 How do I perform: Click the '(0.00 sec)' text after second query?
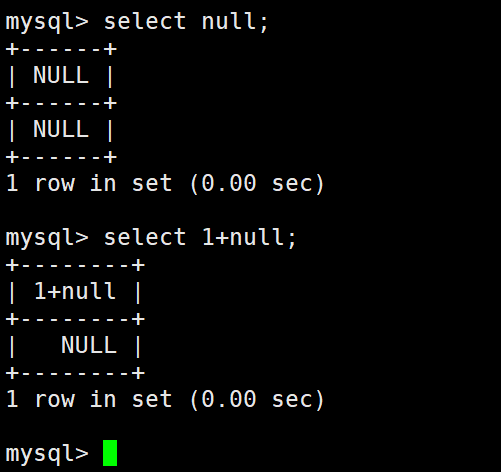[257, 399]
